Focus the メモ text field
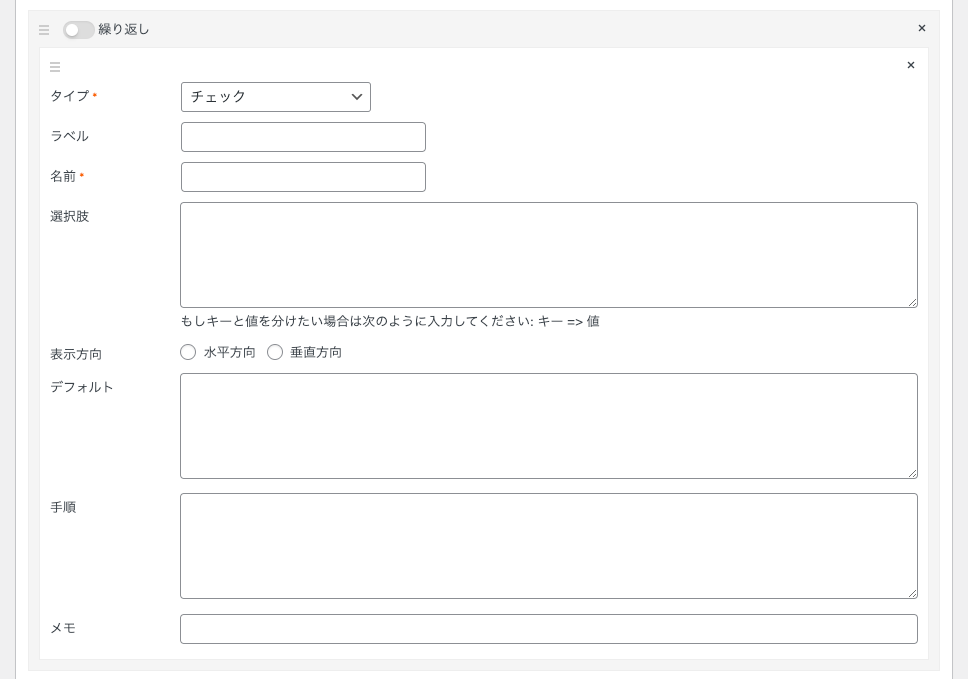The width and height of the screenshot is (968, 679). pyautogui.click(x=549, y=629)
